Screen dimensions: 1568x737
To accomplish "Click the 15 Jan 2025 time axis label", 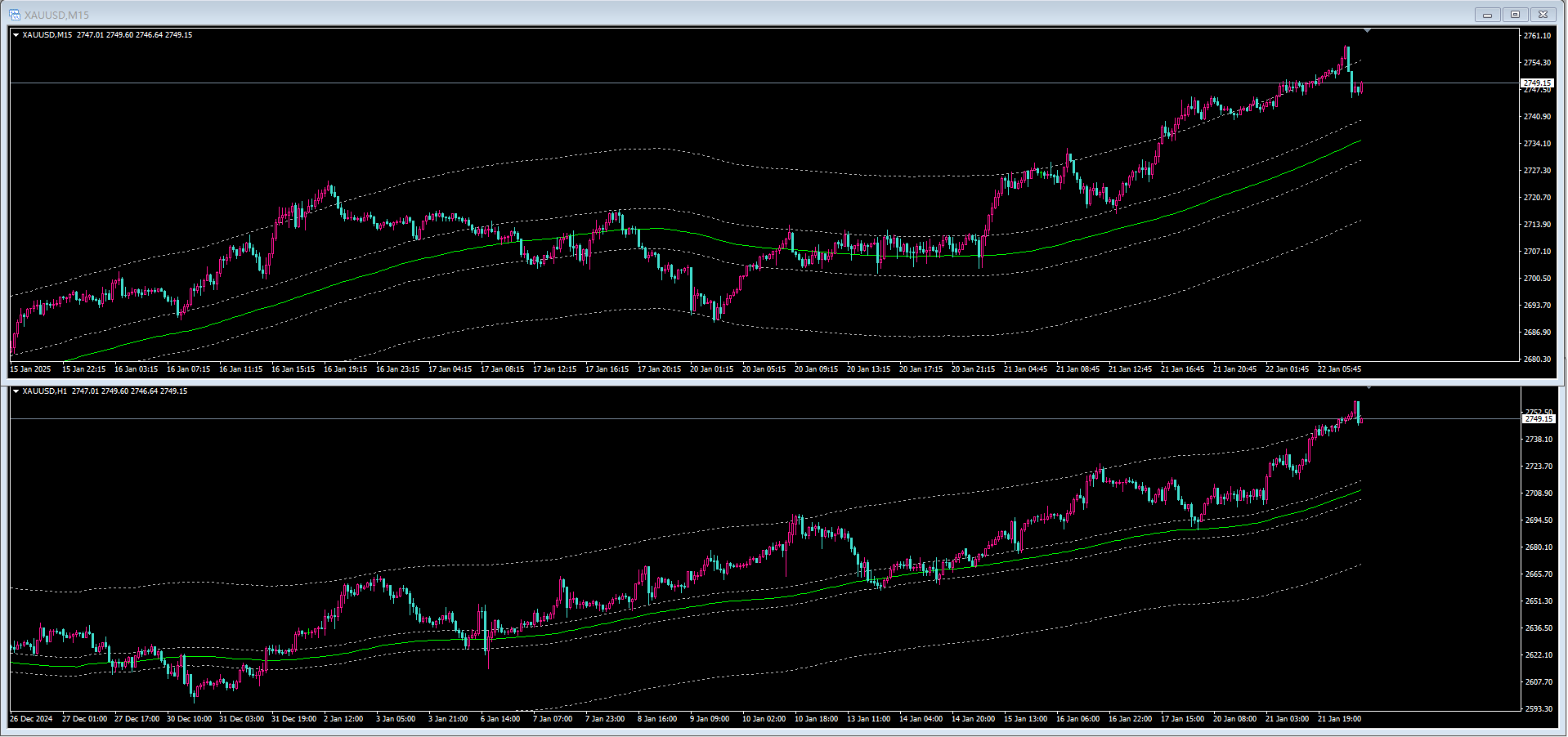I will coord(30,369).
